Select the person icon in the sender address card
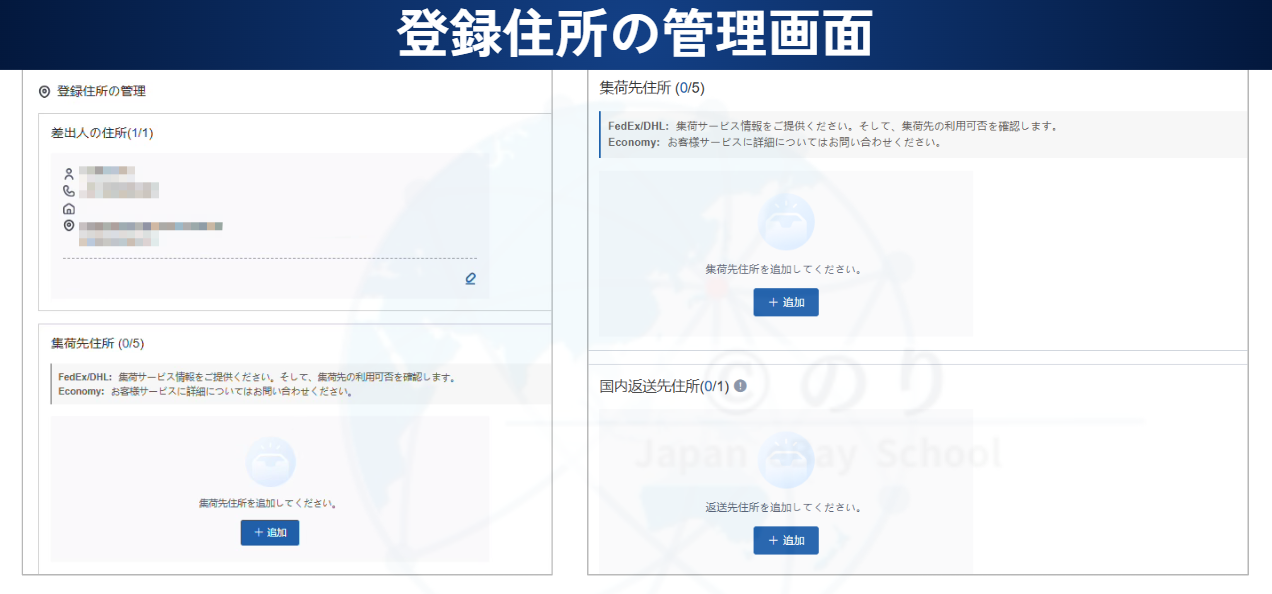 (69, 174)
